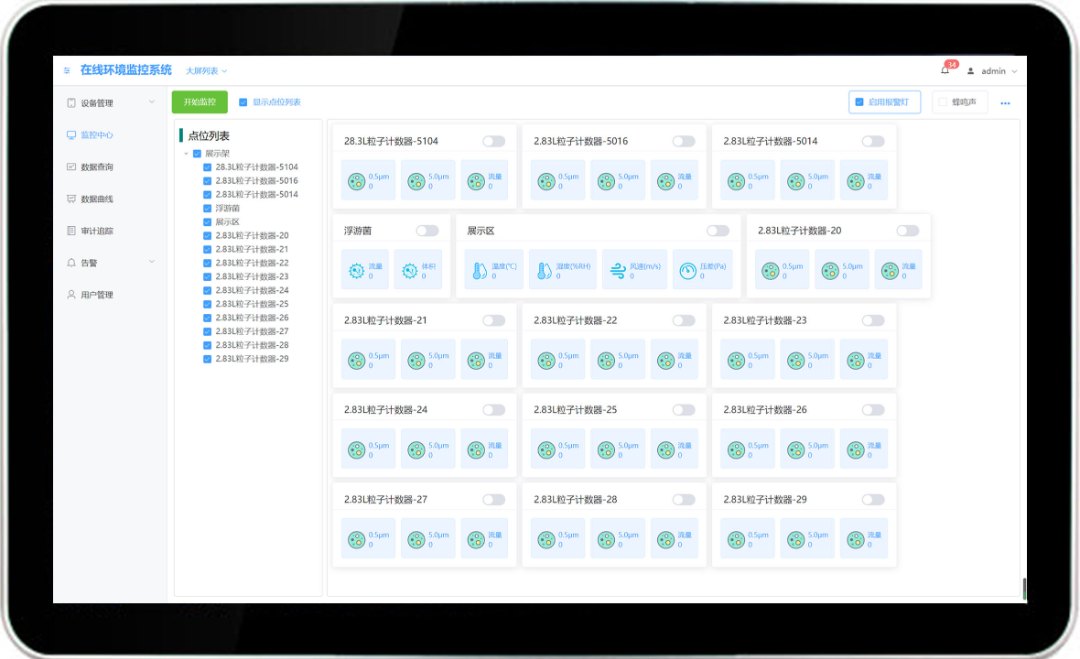1080x659 pixels.
Task: Open the three-dot more options icon
Action: point(1005,103)
